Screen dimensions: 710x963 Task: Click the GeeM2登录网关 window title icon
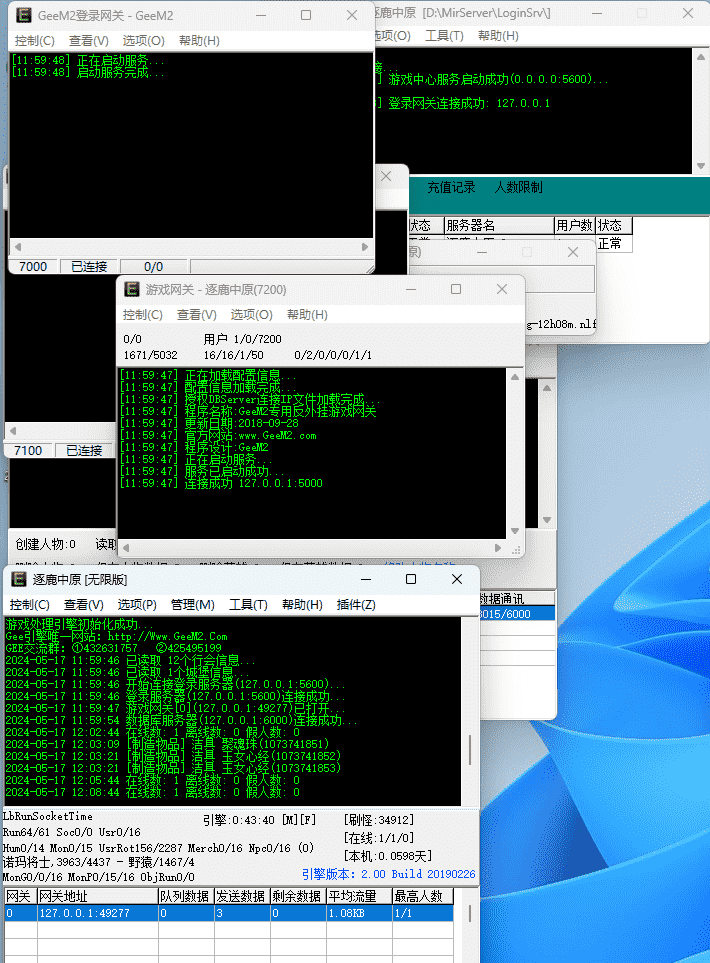tap(23, 15)
